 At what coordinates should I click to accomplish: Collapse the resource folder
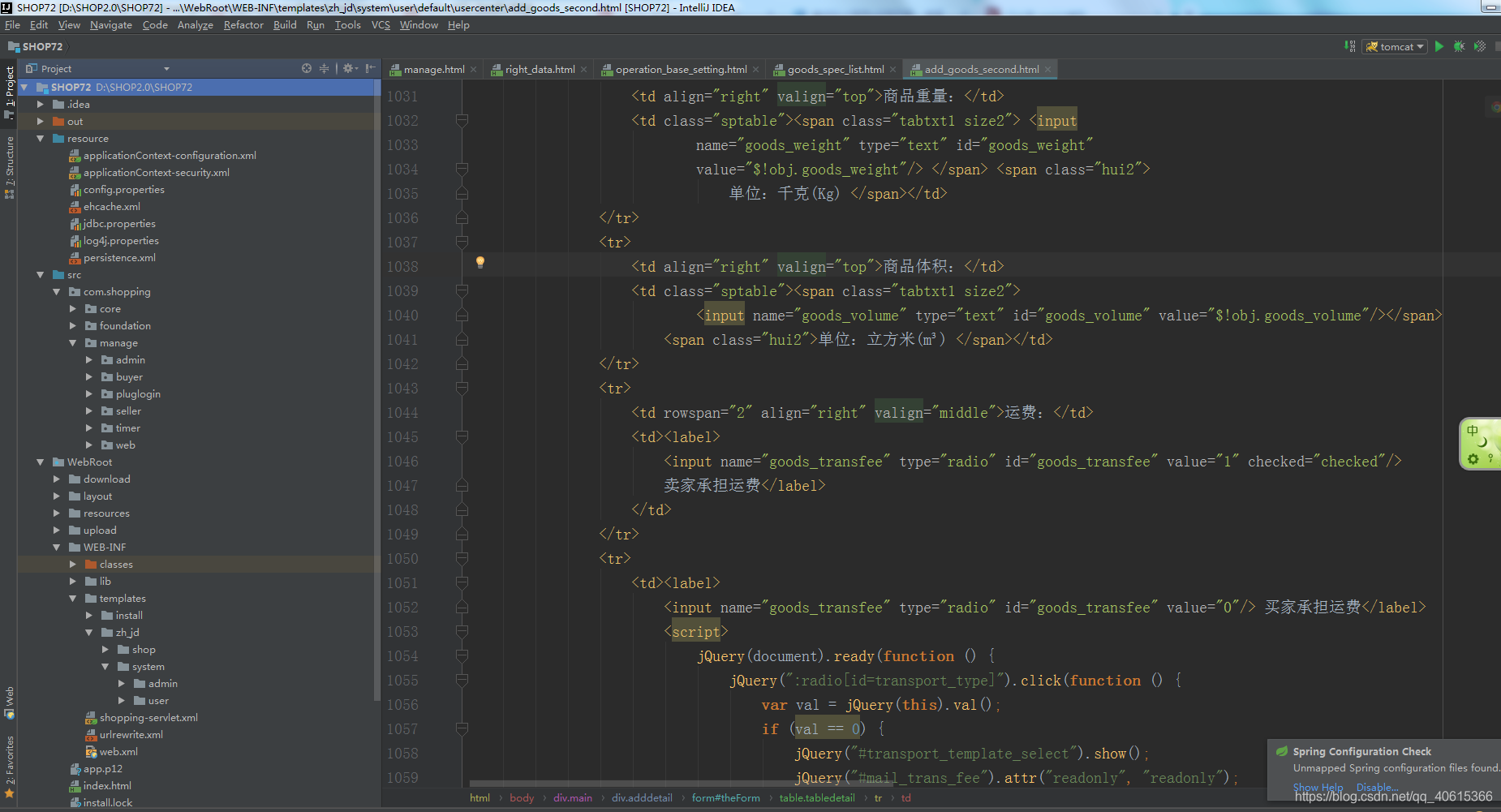41,138
